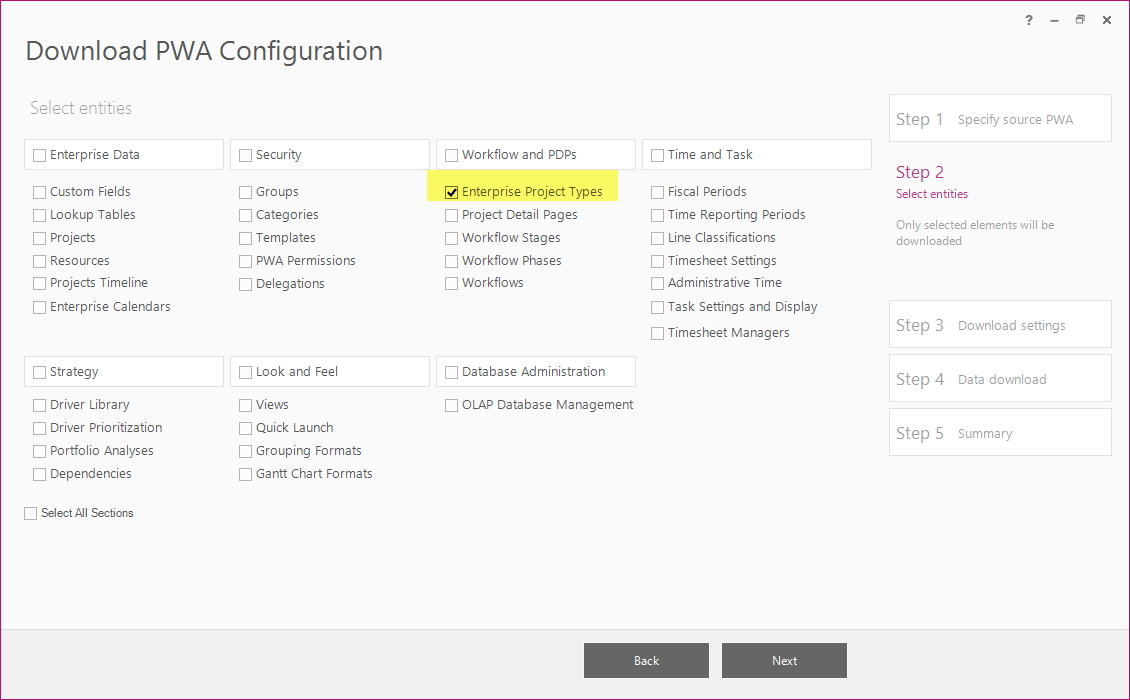Go to Step 1 Specify source PWA

pos(1000,118)
